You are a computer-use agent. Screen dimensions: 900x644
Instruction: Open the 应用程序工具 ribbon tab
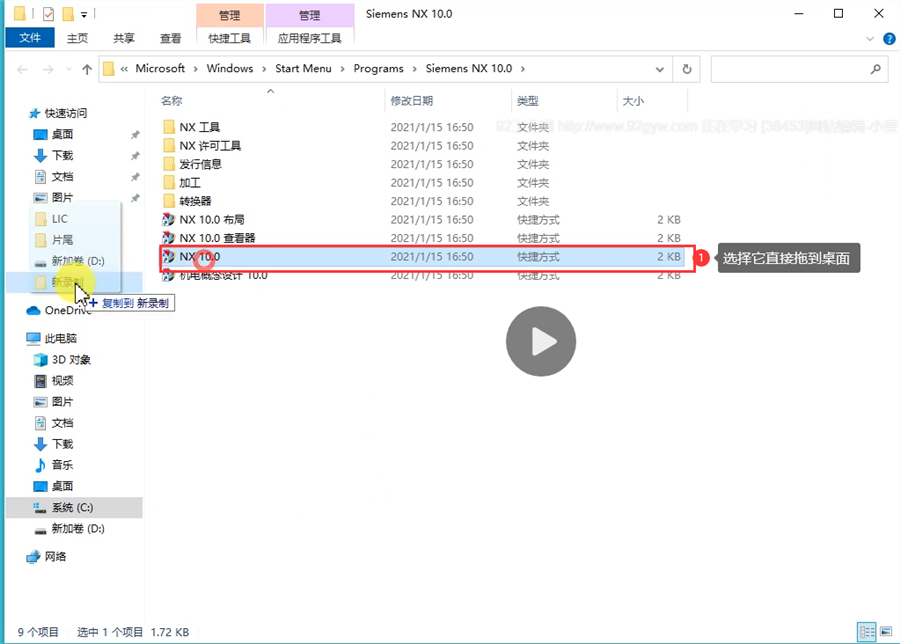(309, 38)
